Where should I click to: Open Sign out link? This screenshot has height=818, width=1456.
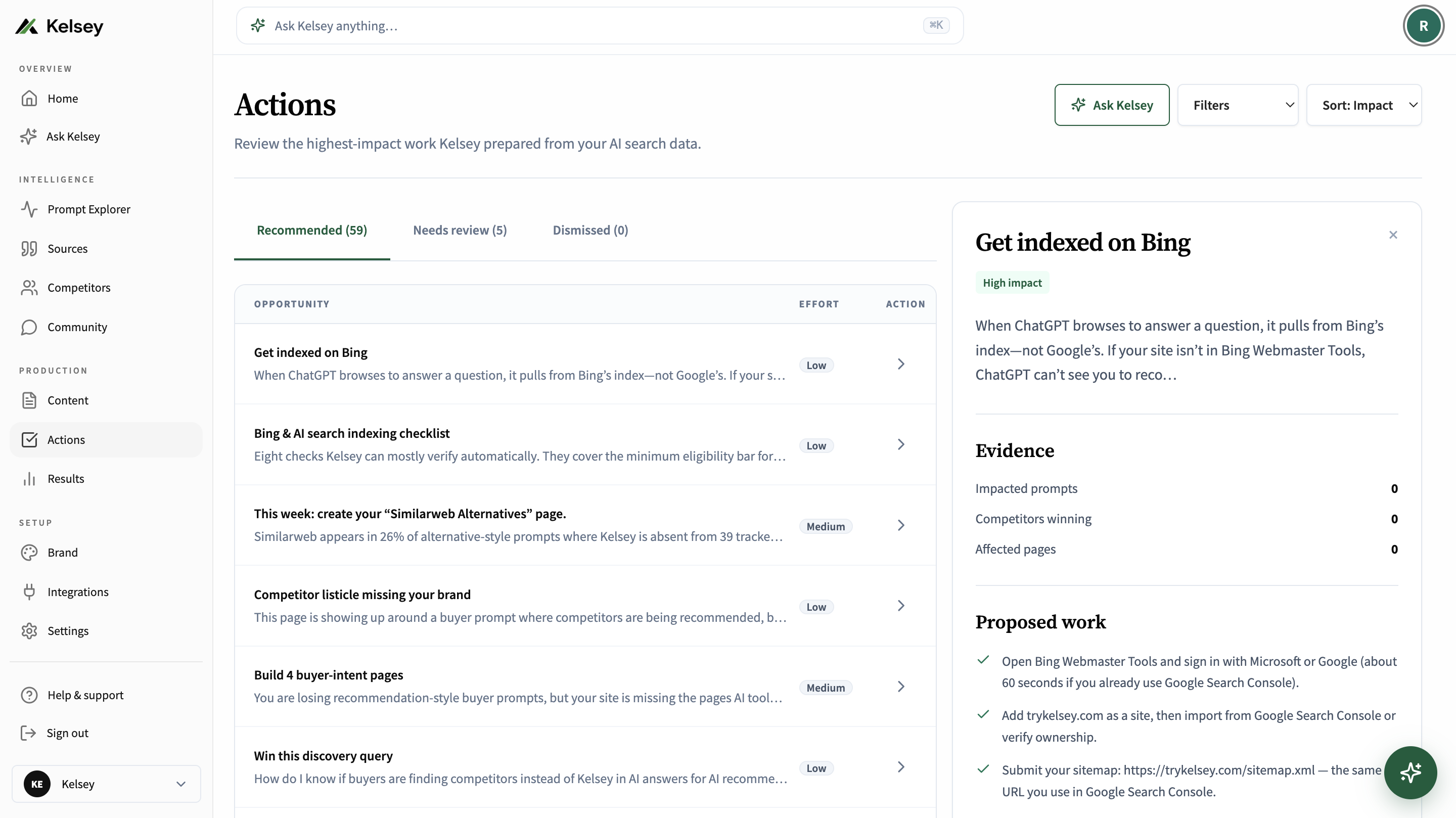106,733
